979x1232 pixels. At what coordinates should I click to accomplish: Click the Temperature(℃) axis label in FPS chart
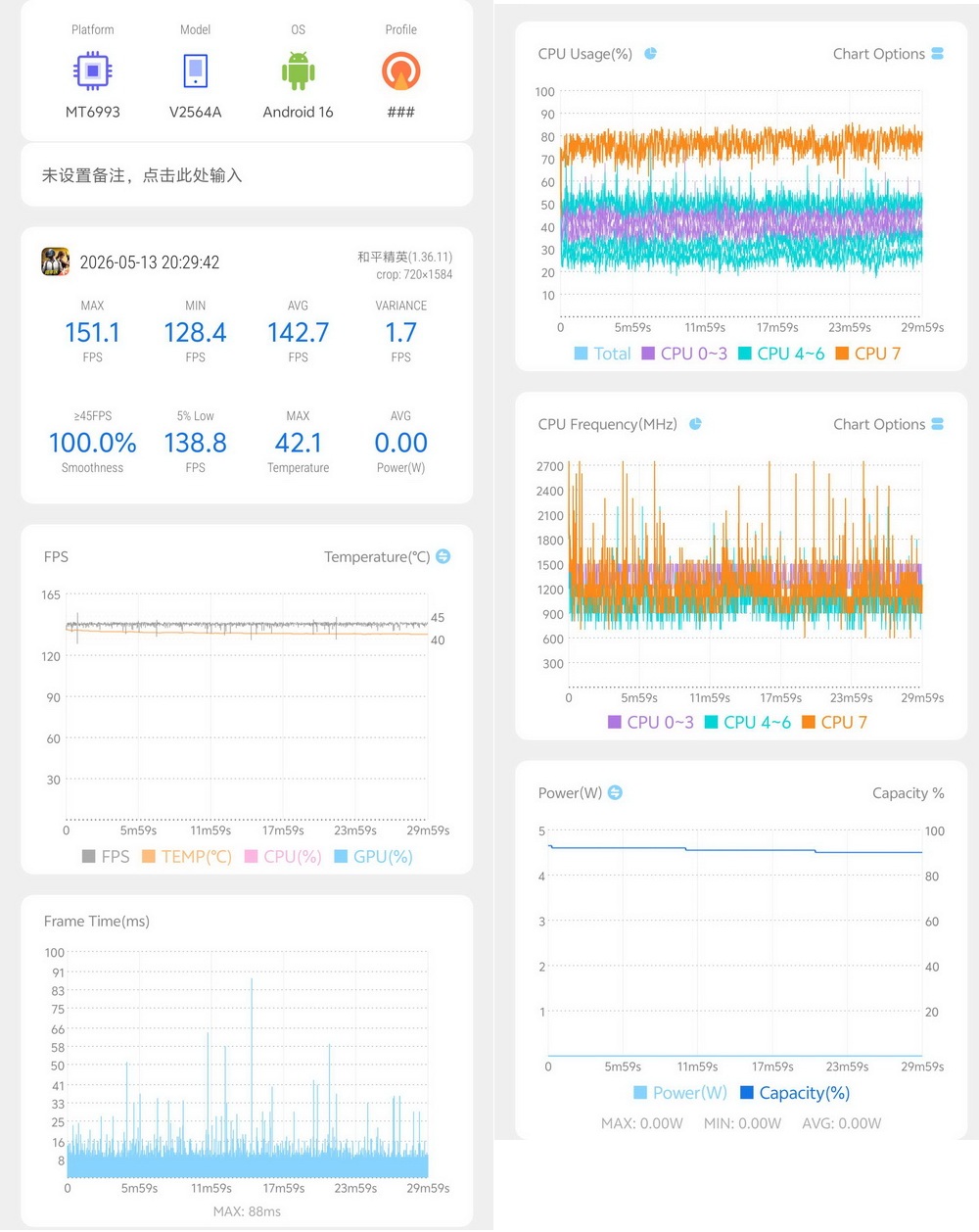377,556
